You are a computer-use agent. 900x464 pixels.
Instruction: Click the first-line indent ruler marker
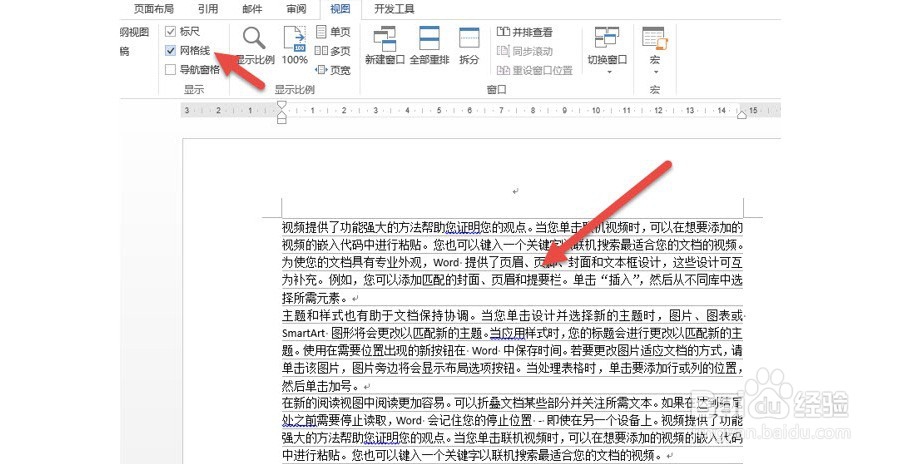coord(281,105)
